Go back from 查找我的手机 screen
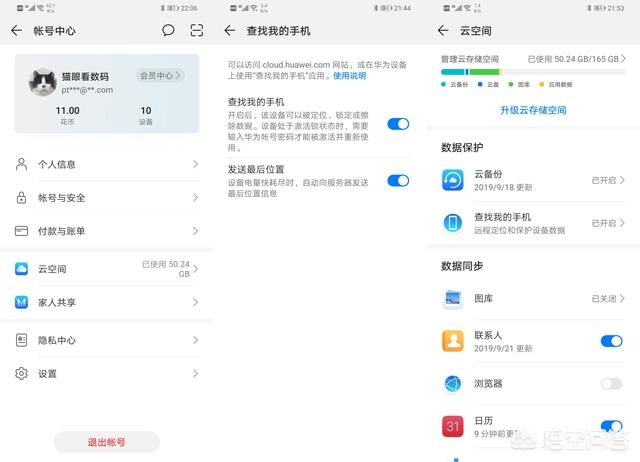This screenshot has height=462, width=640. coord(230,31)
